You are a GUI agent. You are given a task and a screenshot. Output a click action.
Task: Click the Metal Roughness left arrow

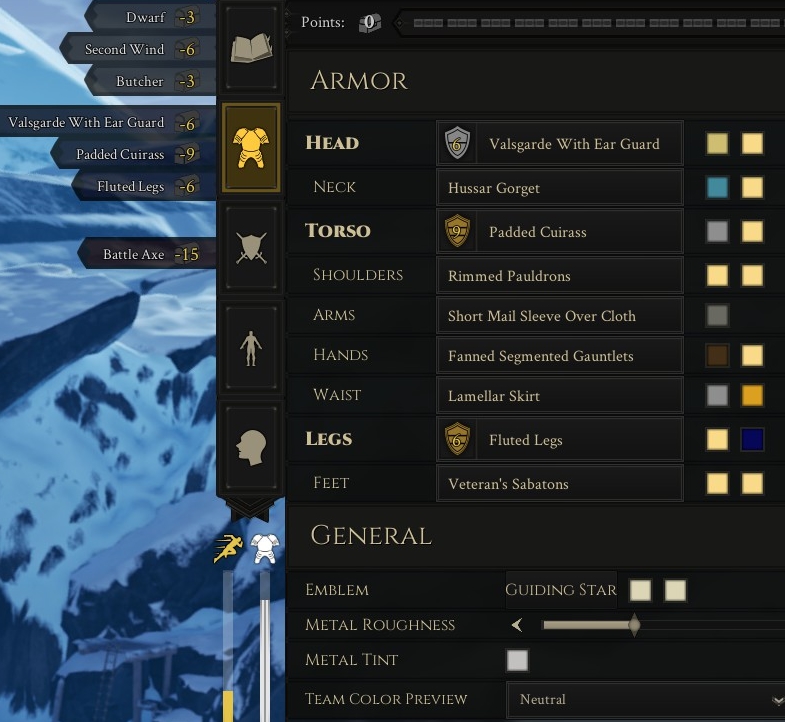pos(517,625)
